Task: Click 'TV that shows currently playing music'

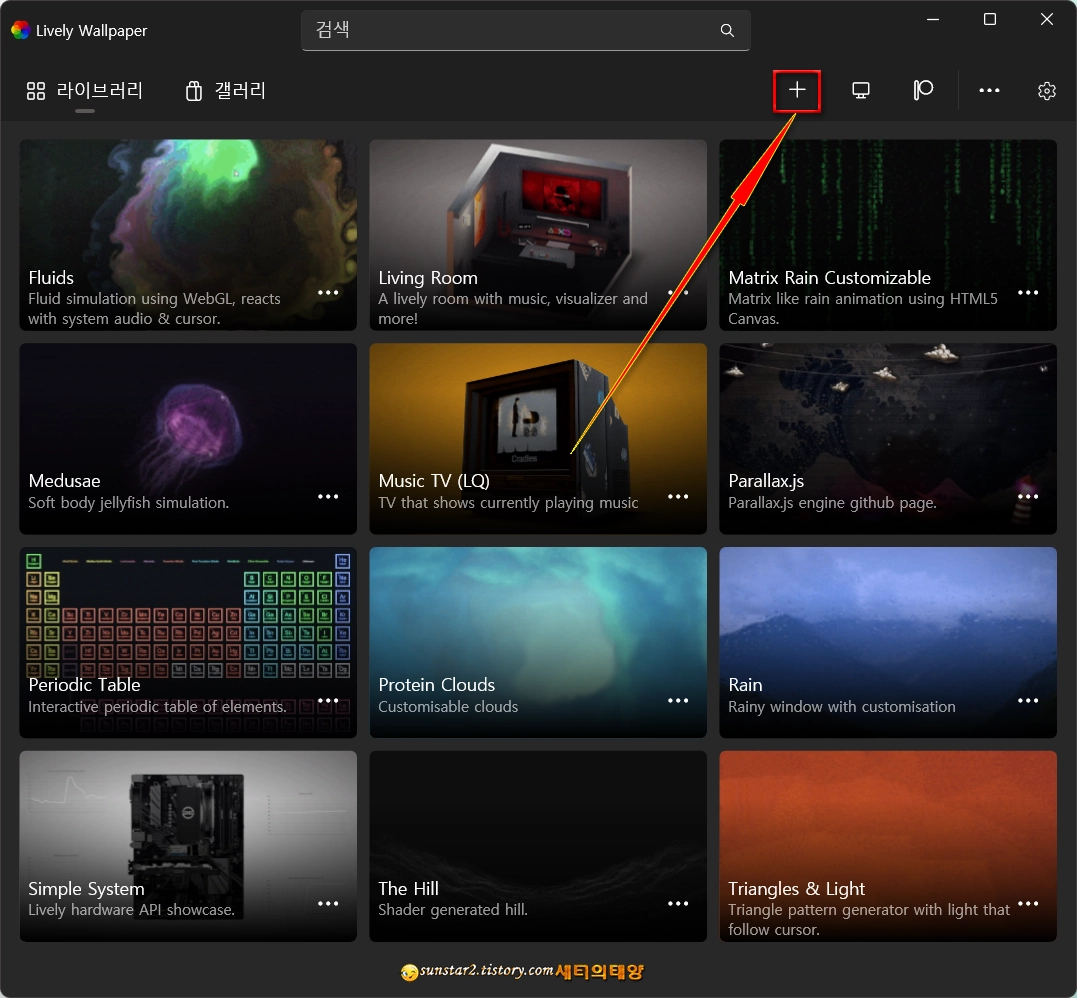Action: (508, 503)
